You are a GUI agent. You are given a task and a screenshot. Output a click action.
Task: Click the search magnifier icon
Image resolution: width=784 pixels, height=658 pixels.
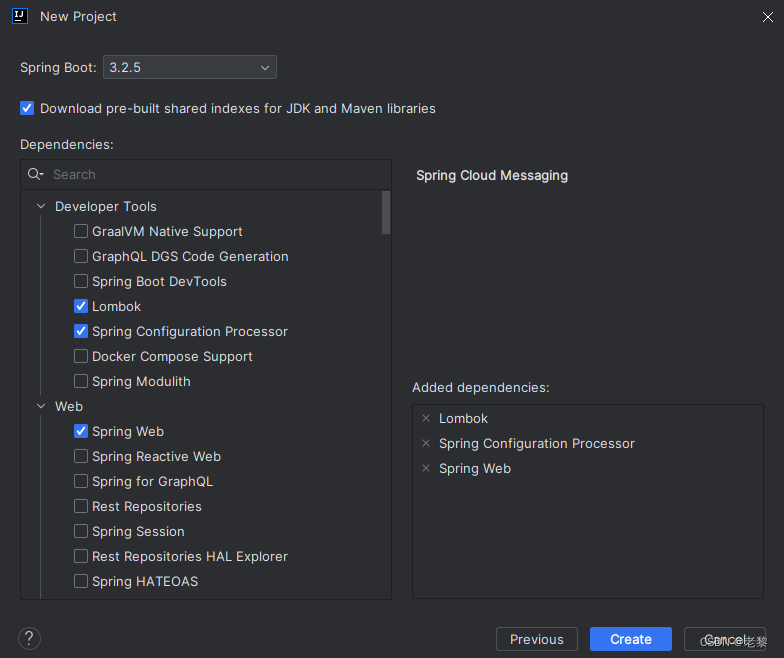[35, 174]
